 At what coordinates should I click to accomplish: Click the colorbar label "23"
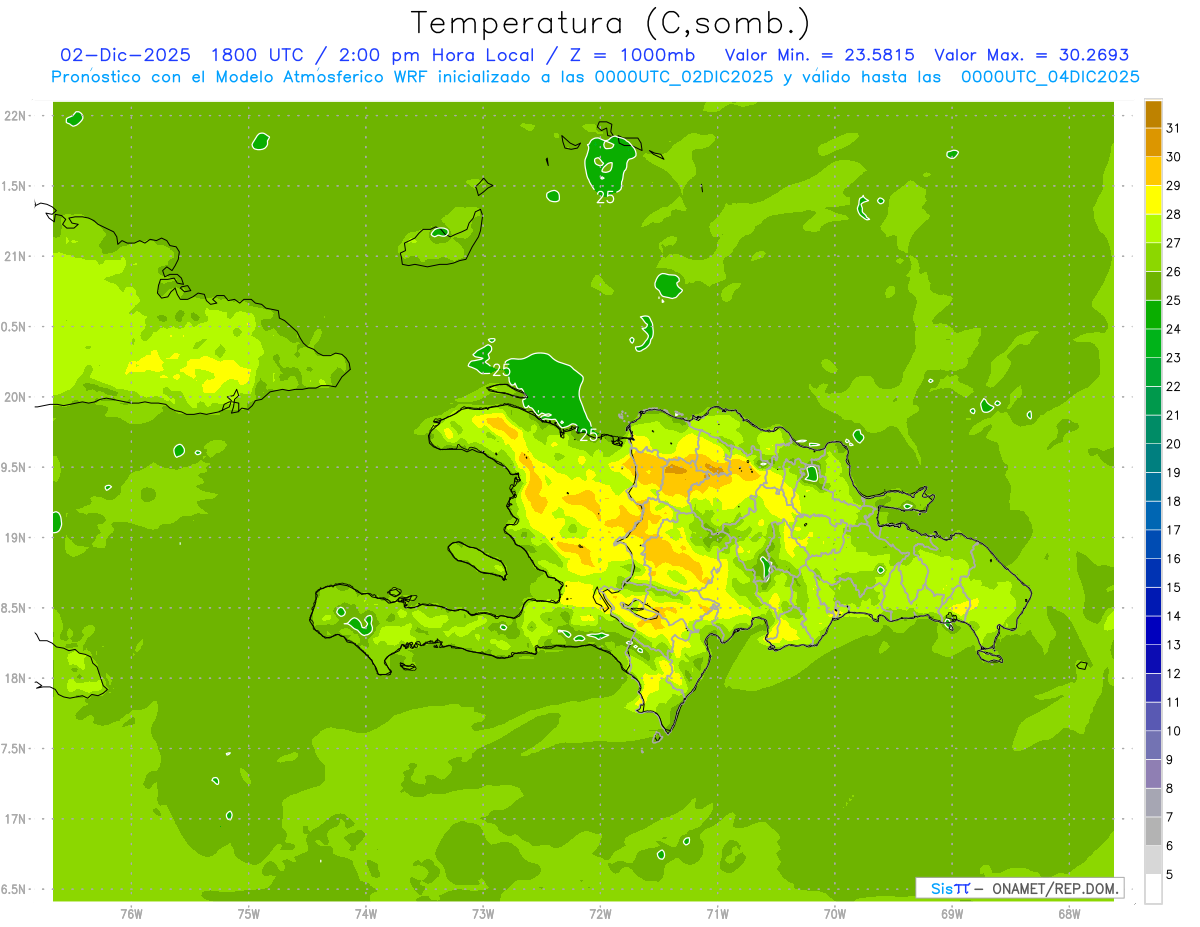[1174, 358]
